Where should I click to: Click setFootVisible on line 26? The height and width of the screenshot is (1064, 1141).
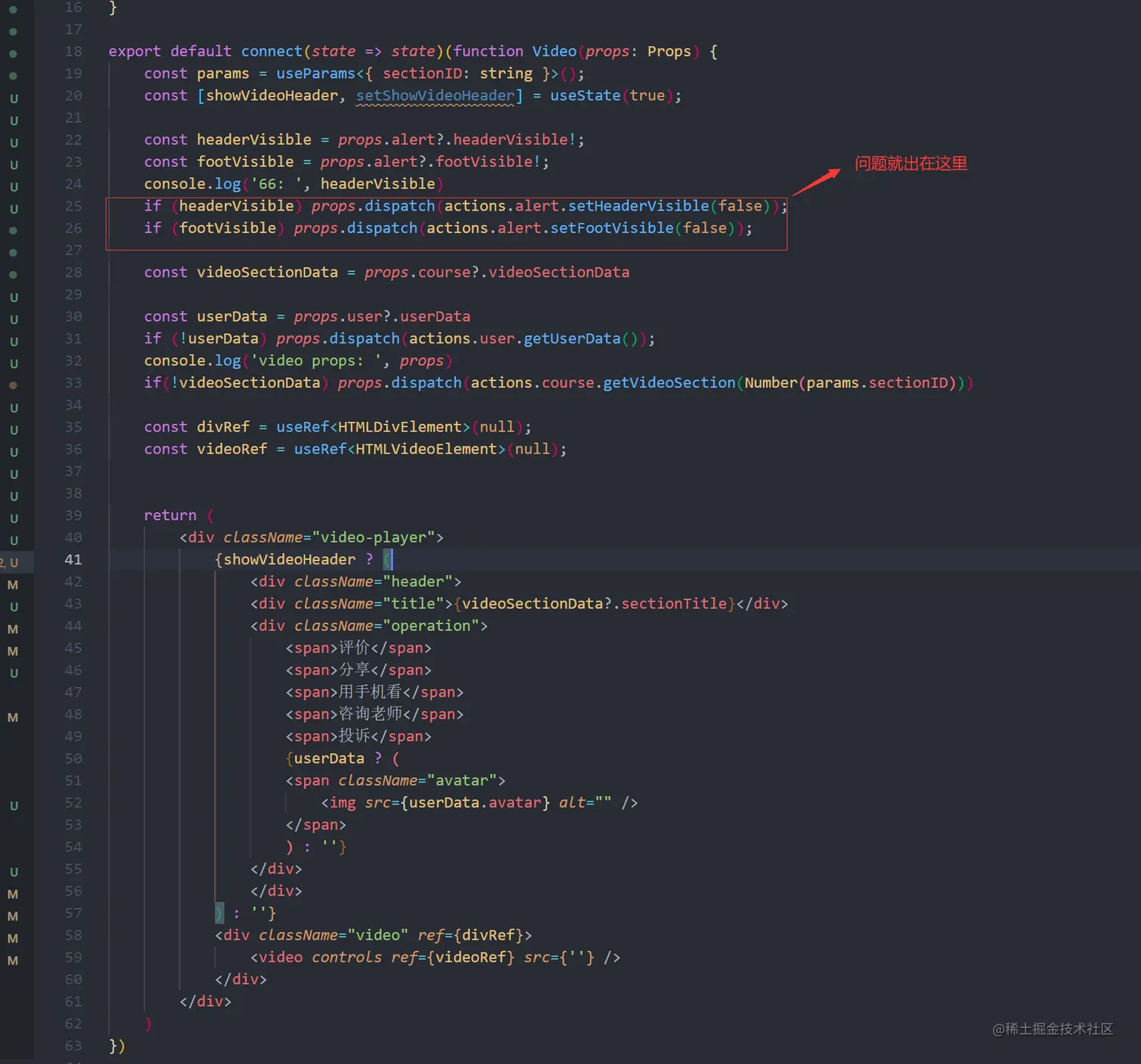click(612, 228)
